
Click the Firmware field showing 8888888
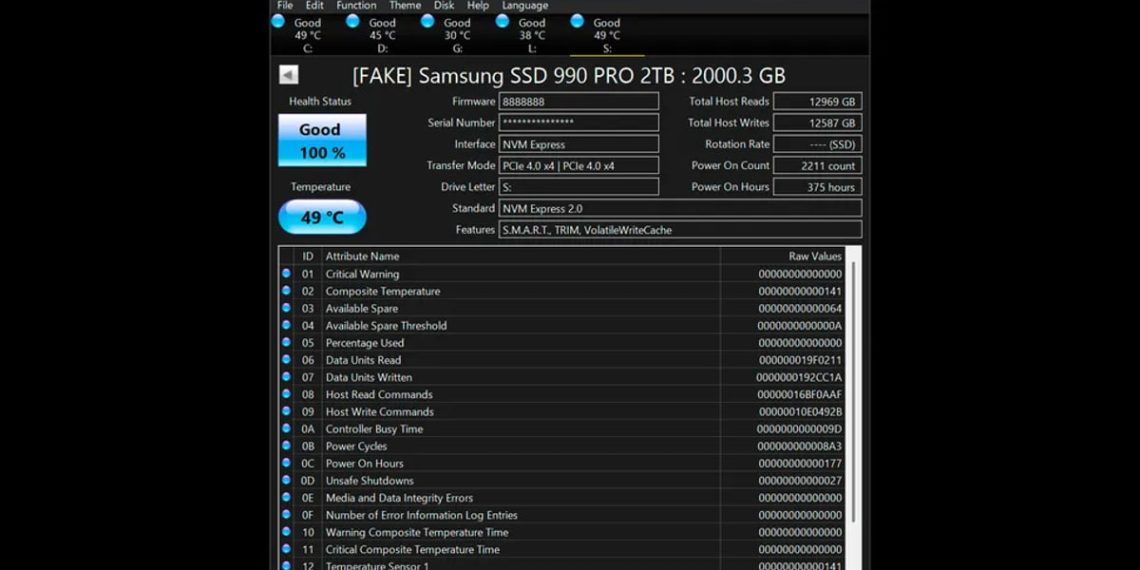tap(579, 102)
